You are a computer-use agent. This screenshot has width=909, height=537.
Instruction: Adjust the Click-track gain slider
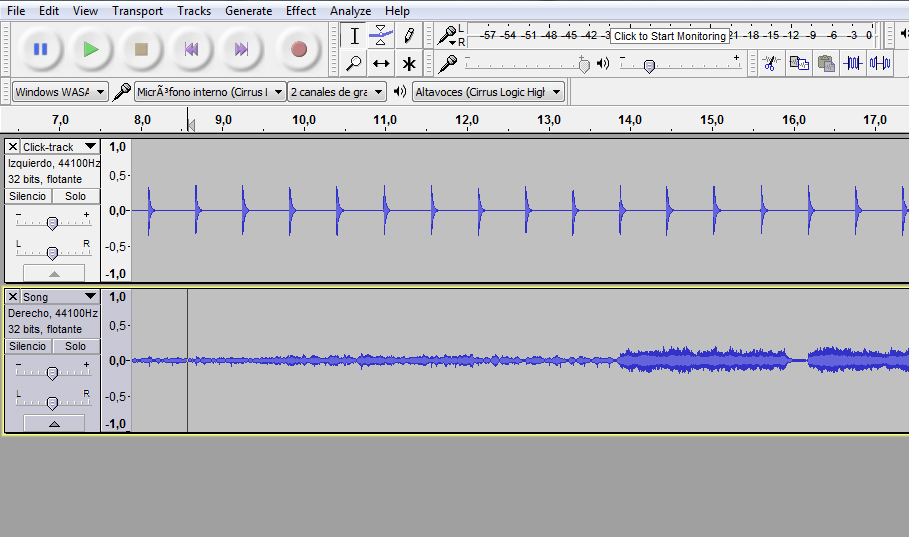(52, 223)
